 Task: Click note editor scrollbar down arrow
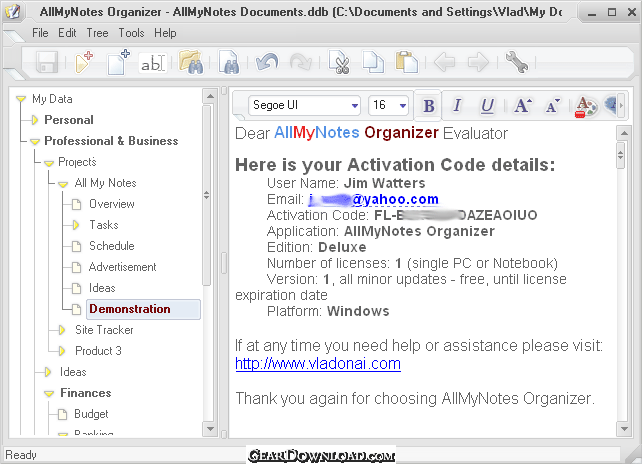[624, 429]
